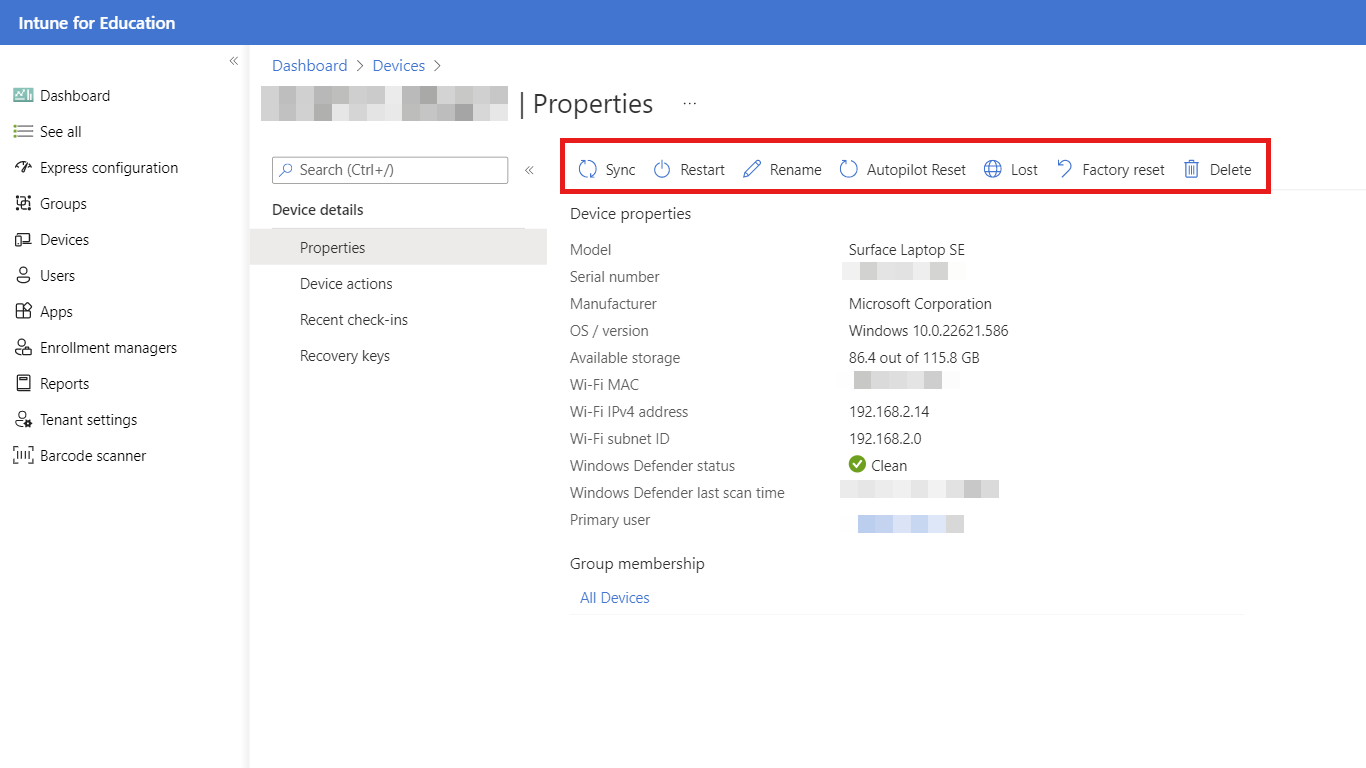Open Express configuration in the sidebar
Image resolution: width=1366 pixels, height=768 pixels.
(108, 168)
